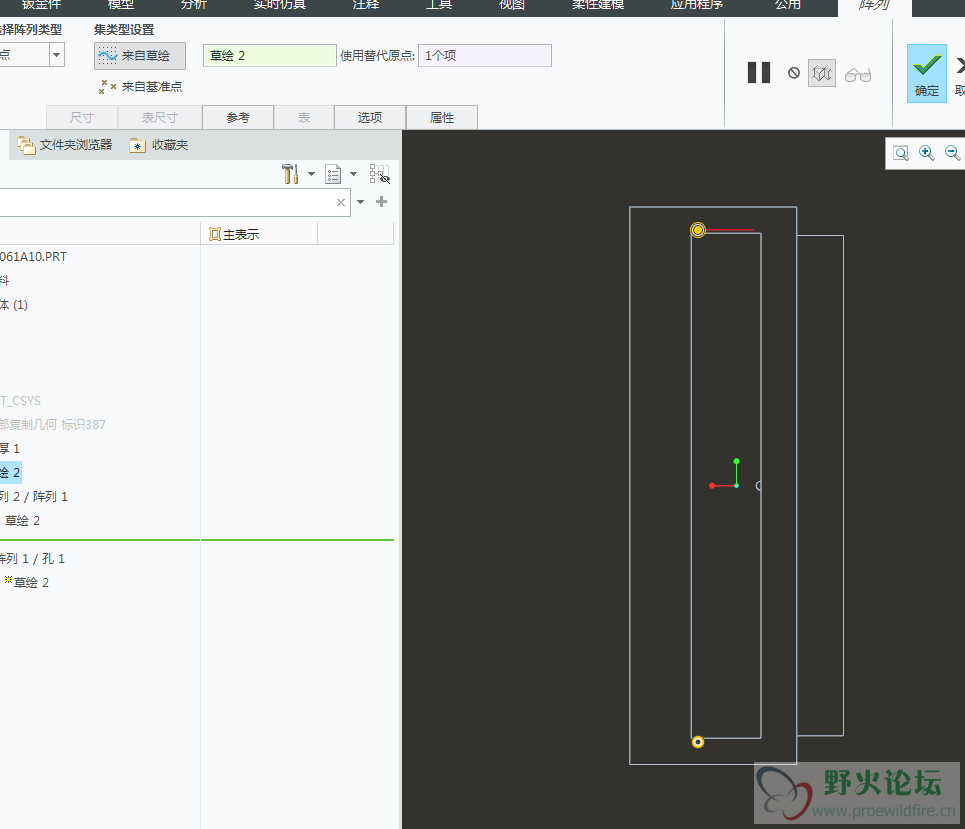Select the 草绘 2 child tree item under 阵列 2

[23, 521]
